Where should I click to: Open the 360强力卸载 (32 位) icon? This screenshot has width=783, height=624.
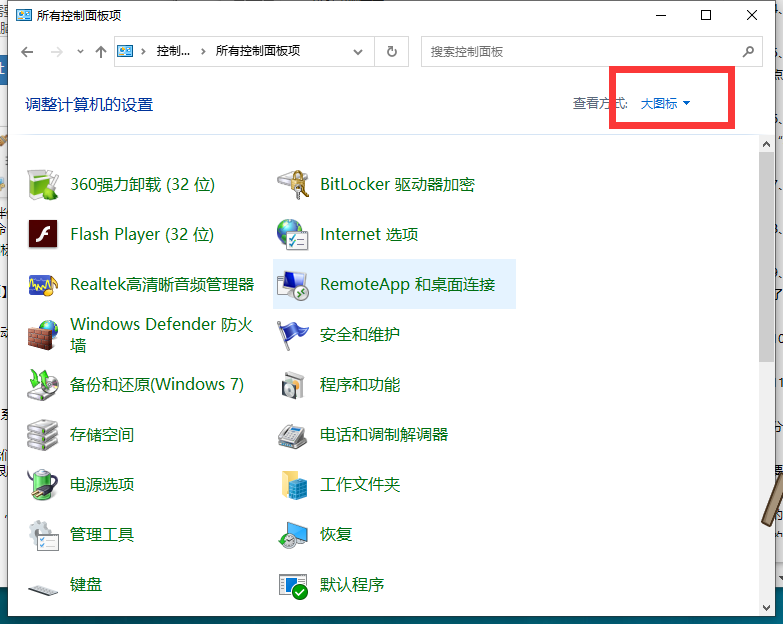click(42, 185)
